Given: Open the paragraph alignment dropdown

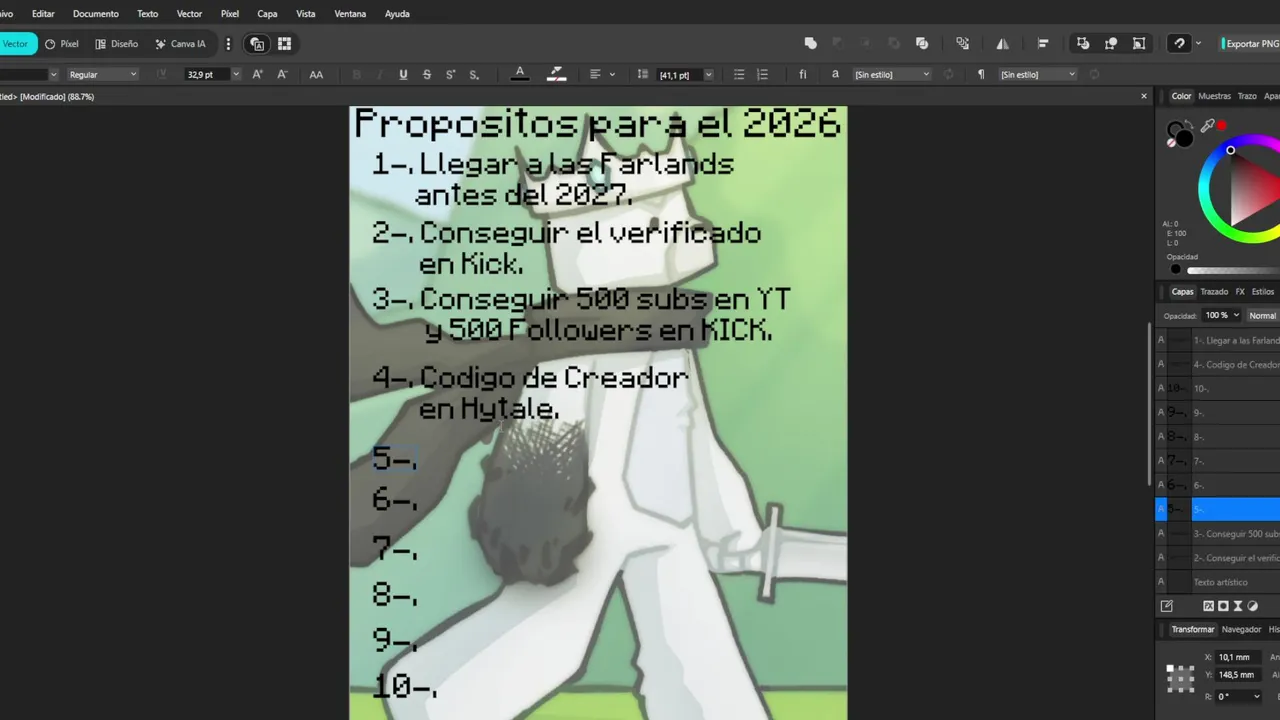Looking at the screenshot, I should (601, 74).
